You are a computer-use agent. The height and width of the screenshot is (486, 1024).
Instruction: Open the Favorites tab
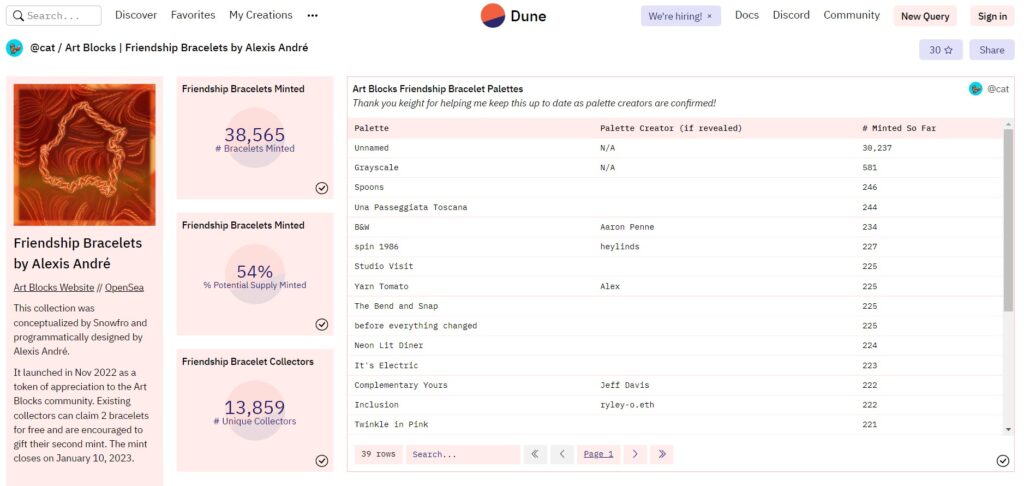193,15
